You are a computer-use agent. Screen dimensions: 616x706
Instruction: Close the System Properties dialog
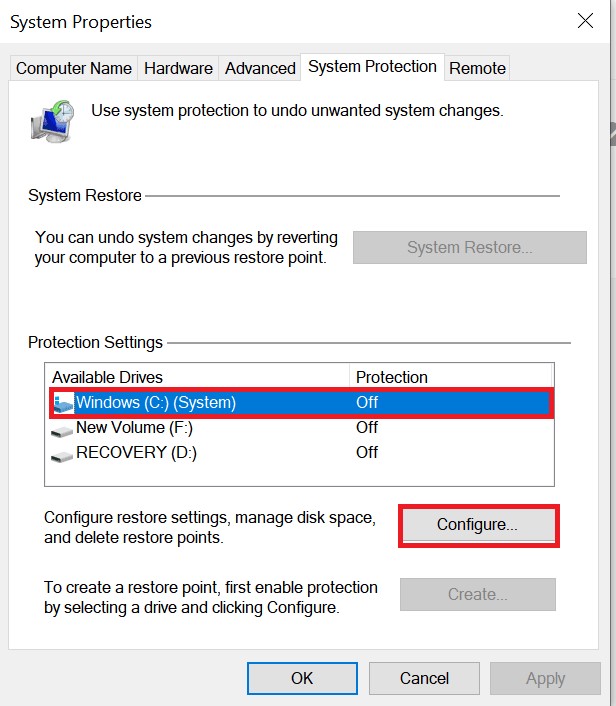click(x=585, y=20)
